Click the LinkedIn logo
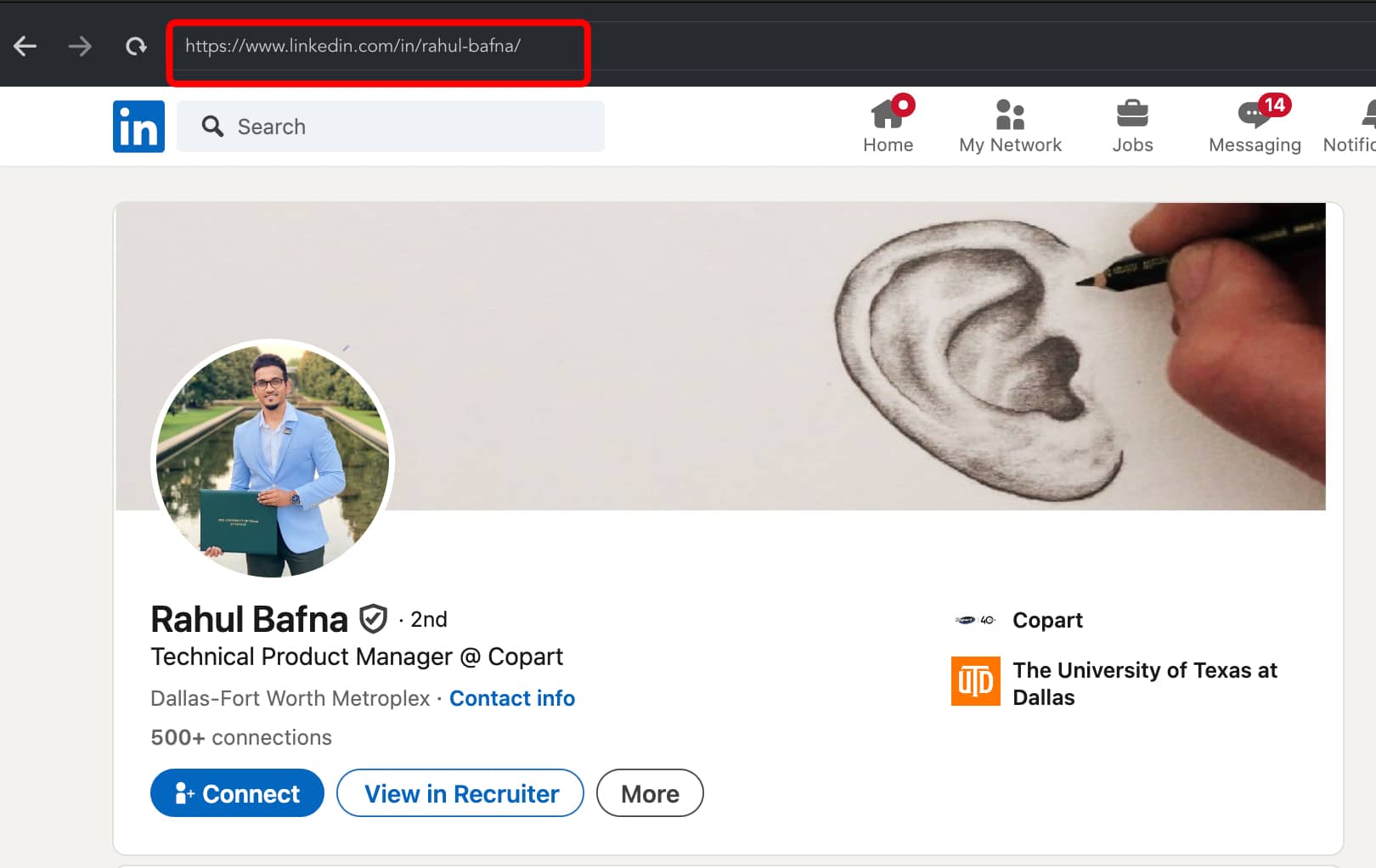This screenshot has height=868, width=1376. [x=138, y=126]
